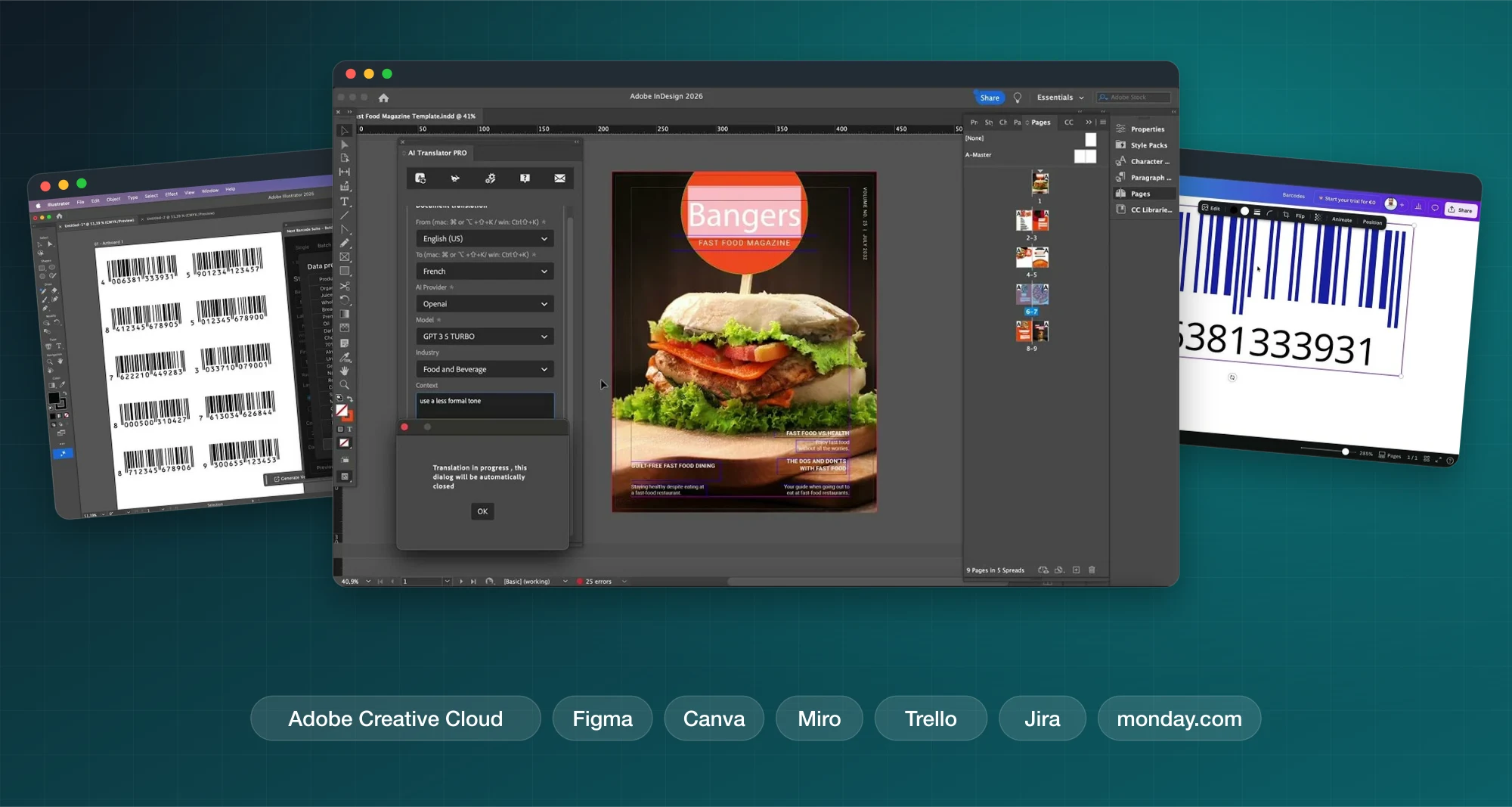Open the zoom level 40.9% dropdown in status bar

[x=368, y=582]
